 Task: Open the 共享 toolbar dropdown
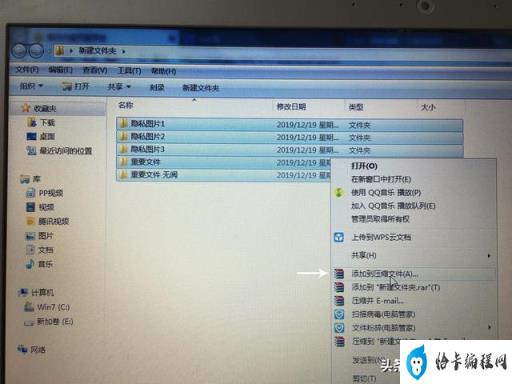(x=119, y=87)
